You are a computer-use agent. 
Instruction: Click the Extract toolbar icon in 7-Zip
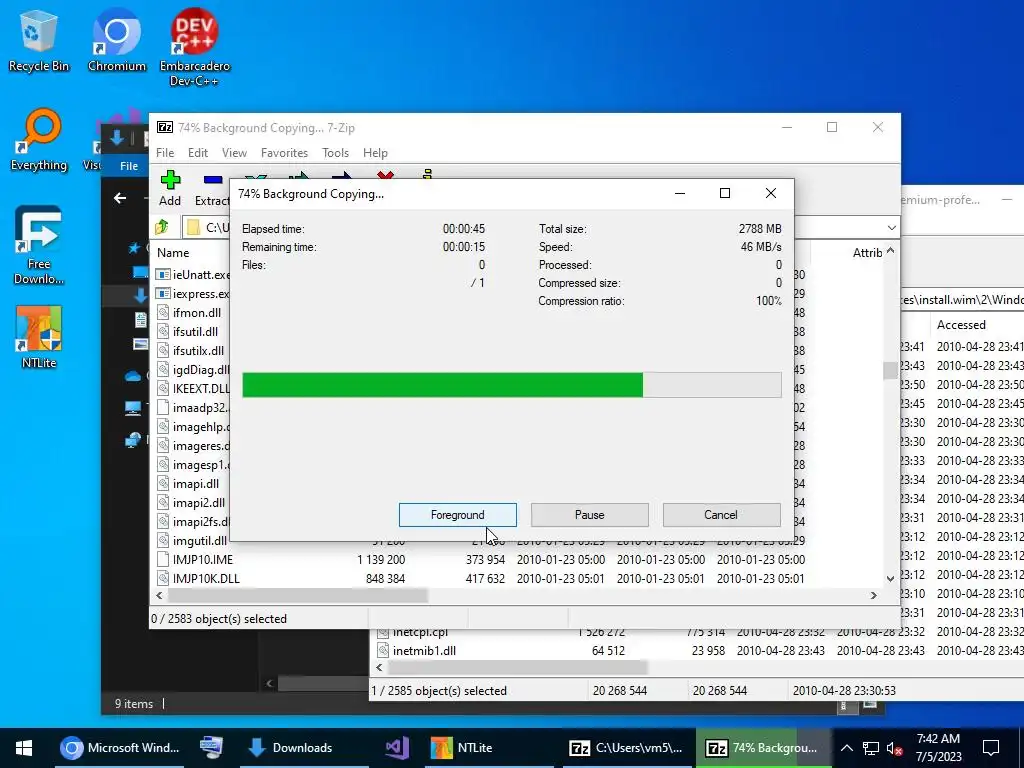[x=212, y=188]
